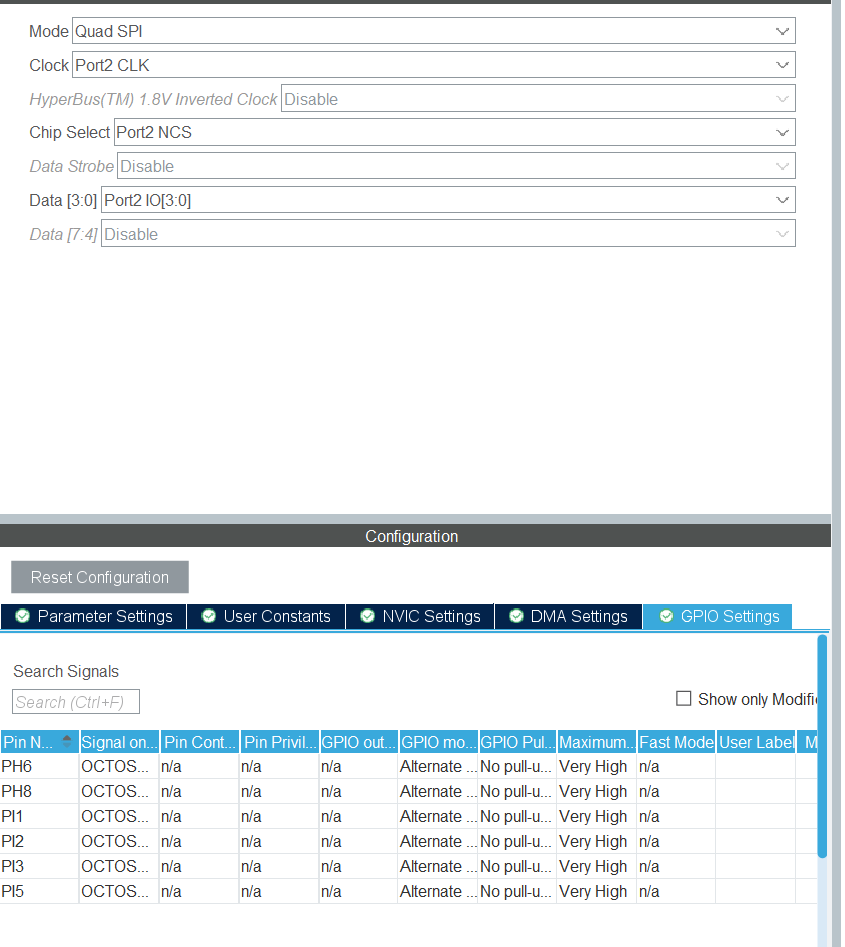Click the Search Signals input field
845x947 pixels.
coord(74,701)
